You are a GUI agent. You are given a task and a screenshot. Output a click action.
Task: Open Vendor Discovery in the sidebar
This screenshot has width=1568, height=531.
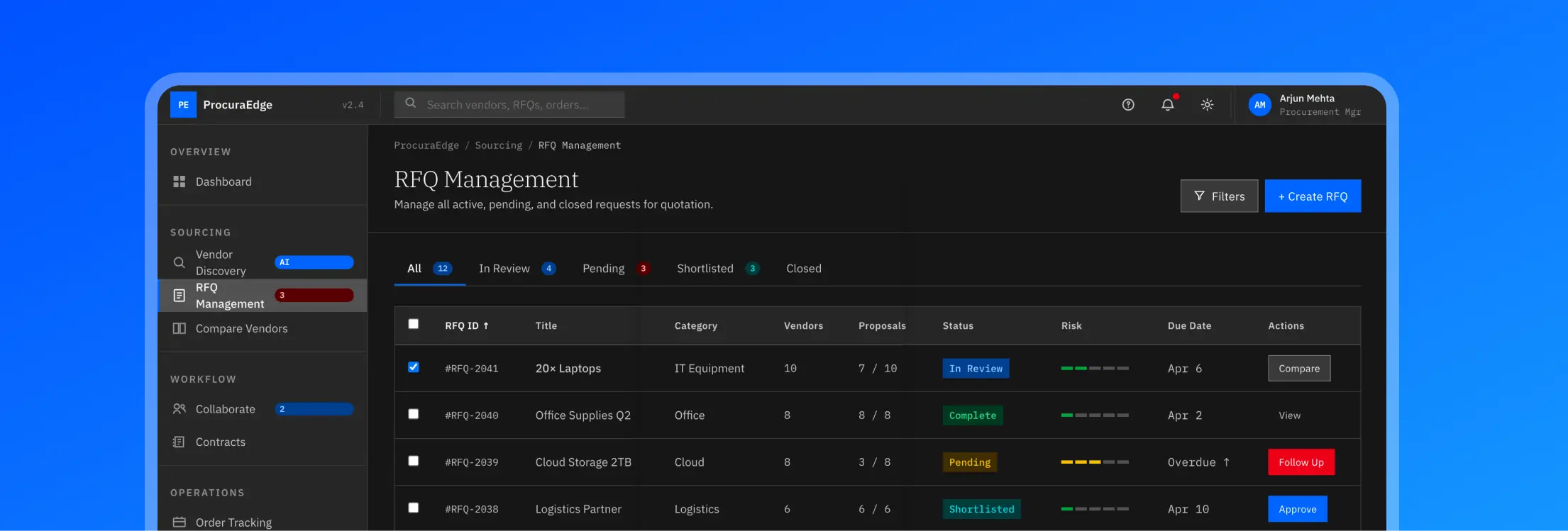click(263, 263)
